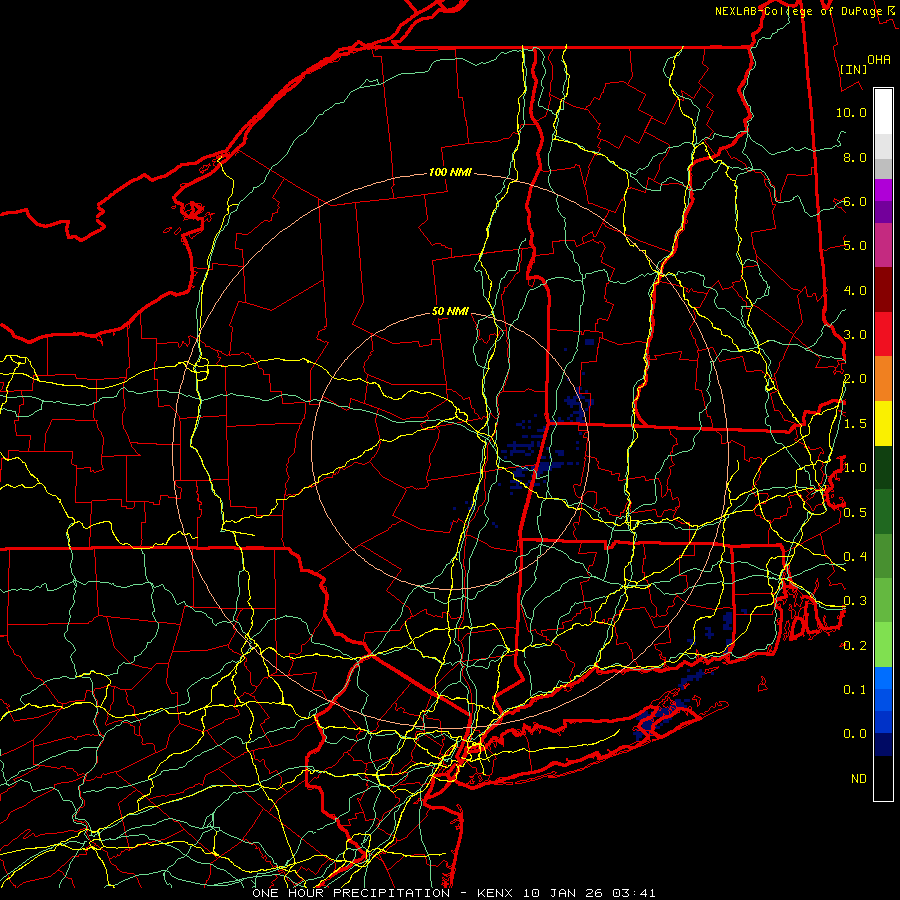Image resolution: width=900 pixels, height=900 pixels.
Task: Click the 1.0 legend value
Action: tap(855, 468)
